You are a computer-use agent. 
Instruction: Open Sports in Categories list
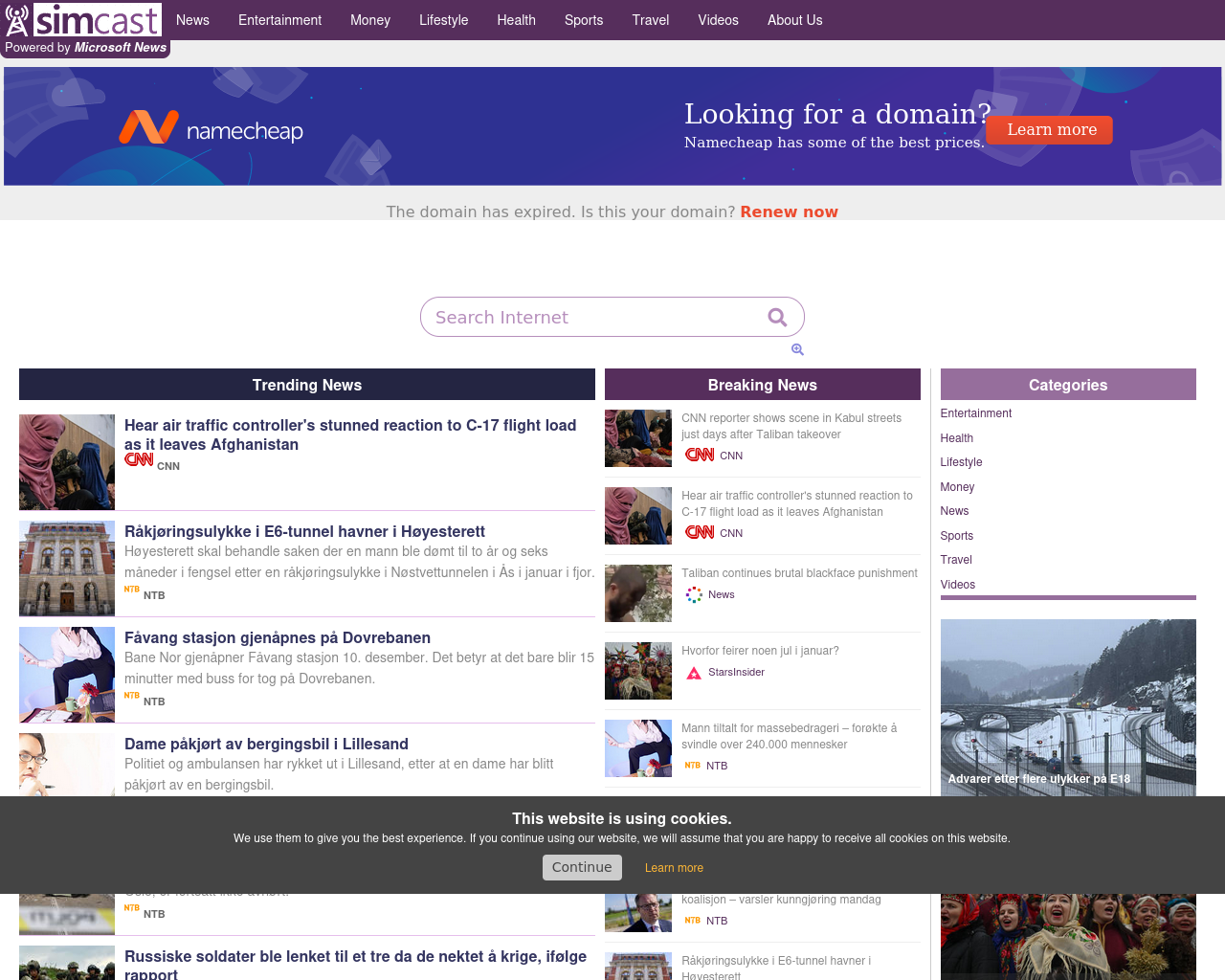tap(956, 536)
